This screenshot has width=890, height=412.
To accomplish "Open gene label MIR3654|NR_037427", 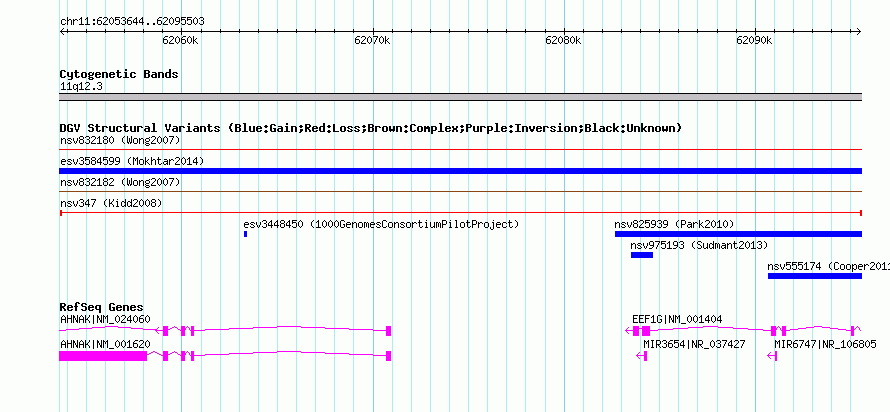I will 694,344.
